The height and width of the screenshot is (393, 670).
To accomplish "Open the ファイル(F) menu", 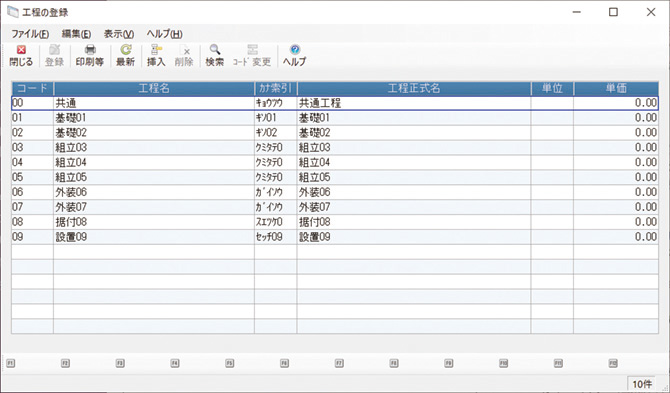I will point(30,34).
